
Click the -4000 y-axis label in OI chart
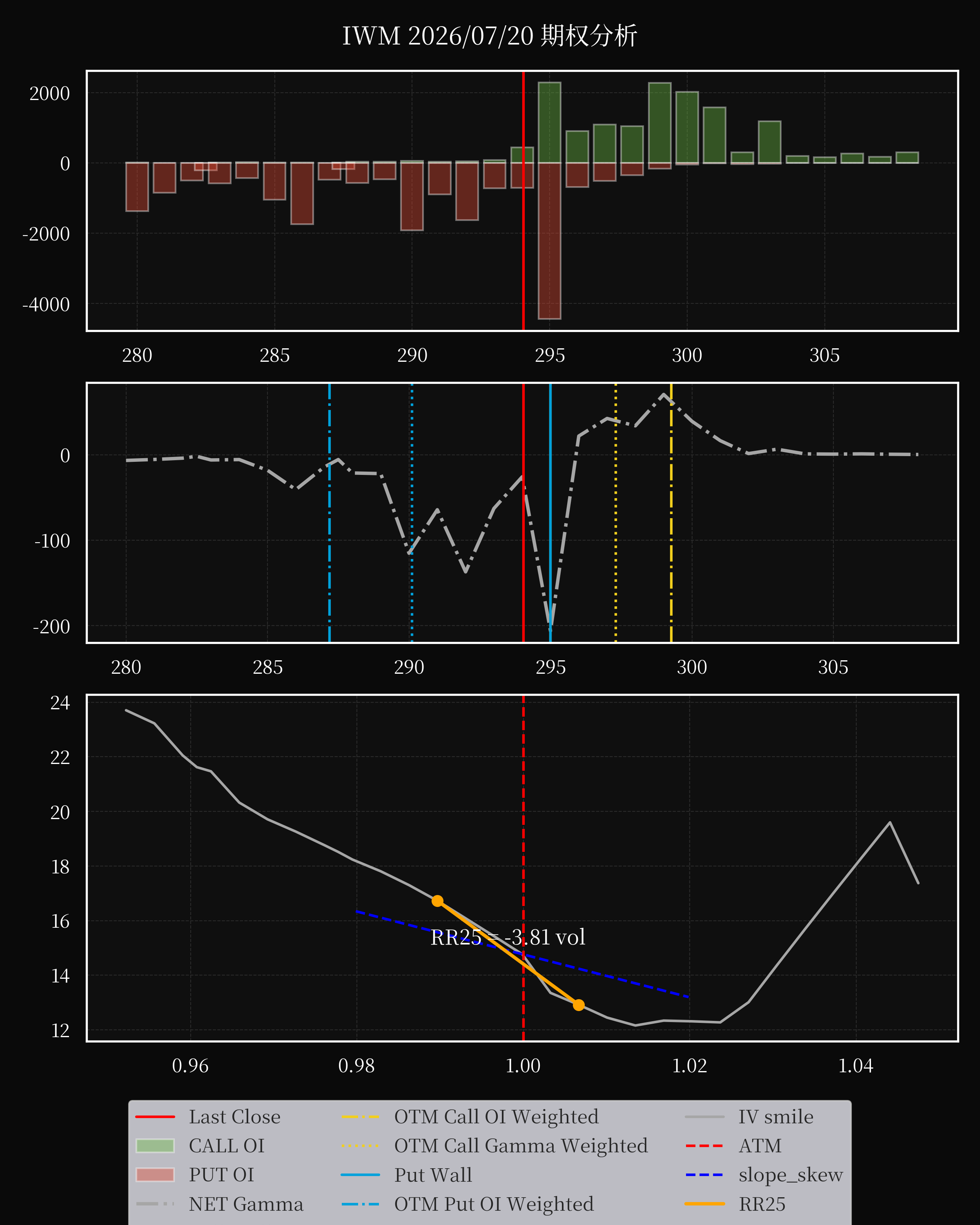(x=46, y=305)
